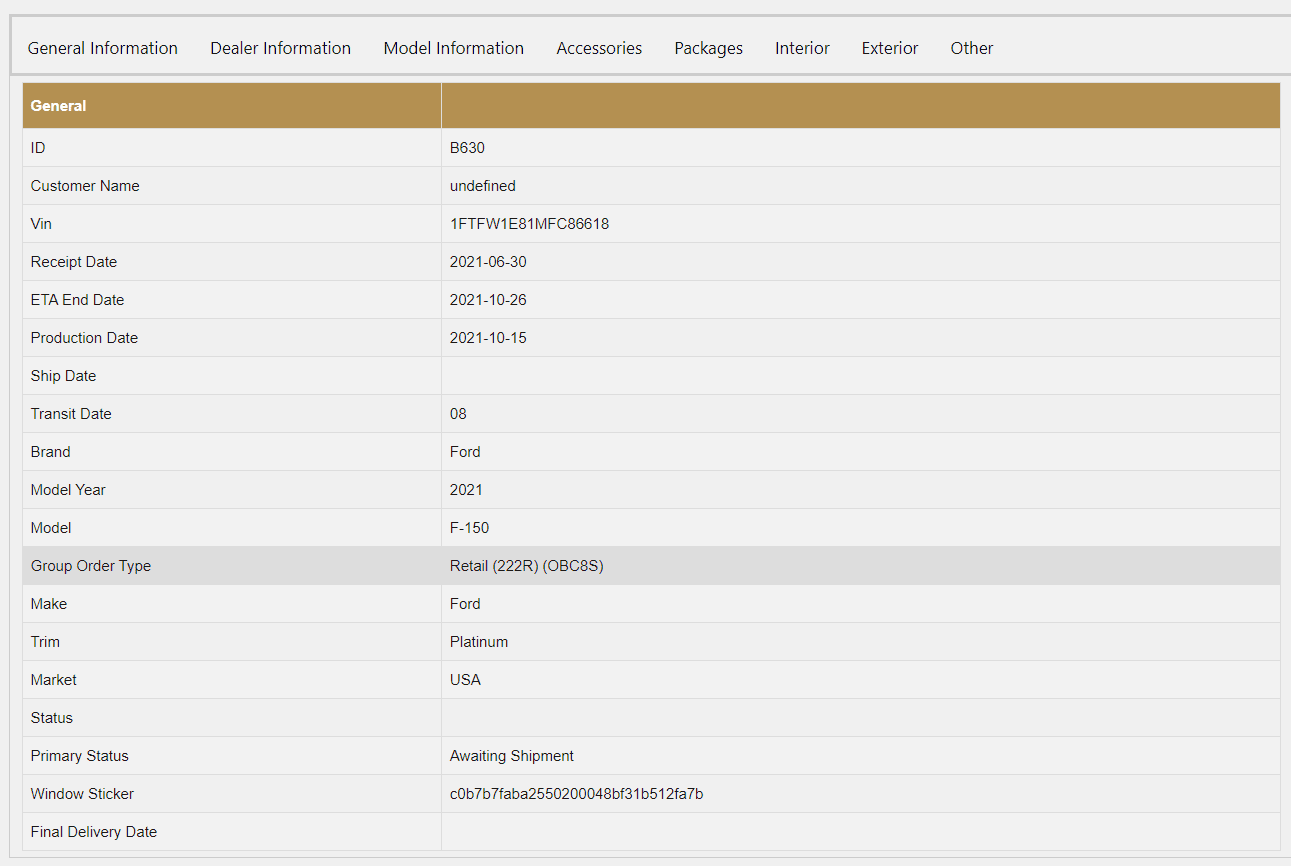The height and width of the screenshot is (866, 1291).
Task: Switch to the Dealer Information tab
Action: coord(280,48)
